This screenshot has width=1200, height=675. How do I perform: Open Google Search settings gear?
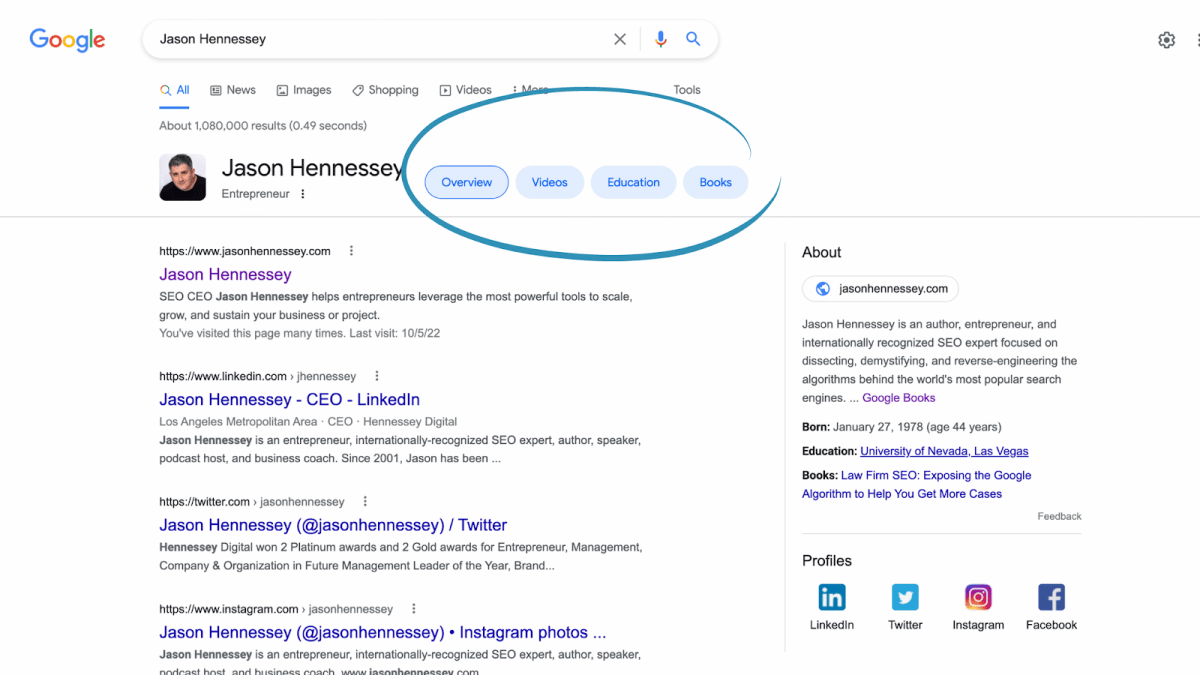click(1166, 39)
